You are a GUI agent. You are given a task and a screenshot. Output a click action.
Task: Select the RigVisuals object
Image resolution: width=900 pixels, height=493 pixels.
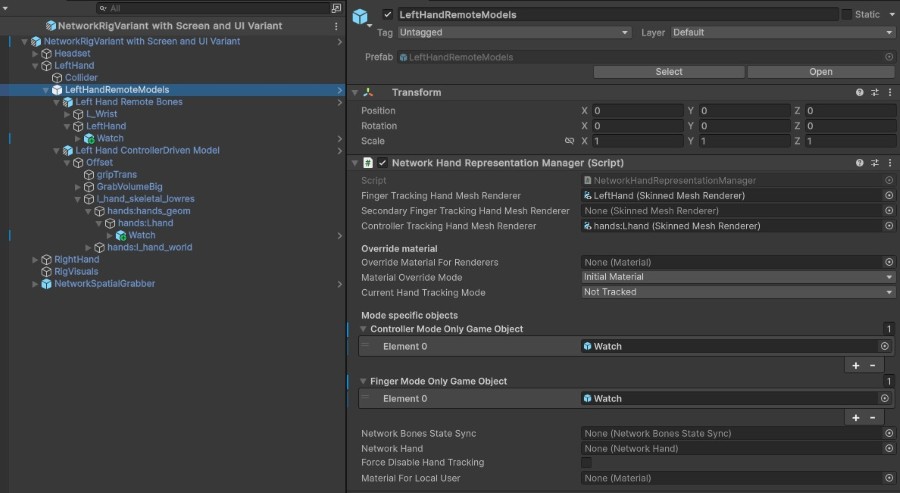pyautogui.click(x=76, y=271)
